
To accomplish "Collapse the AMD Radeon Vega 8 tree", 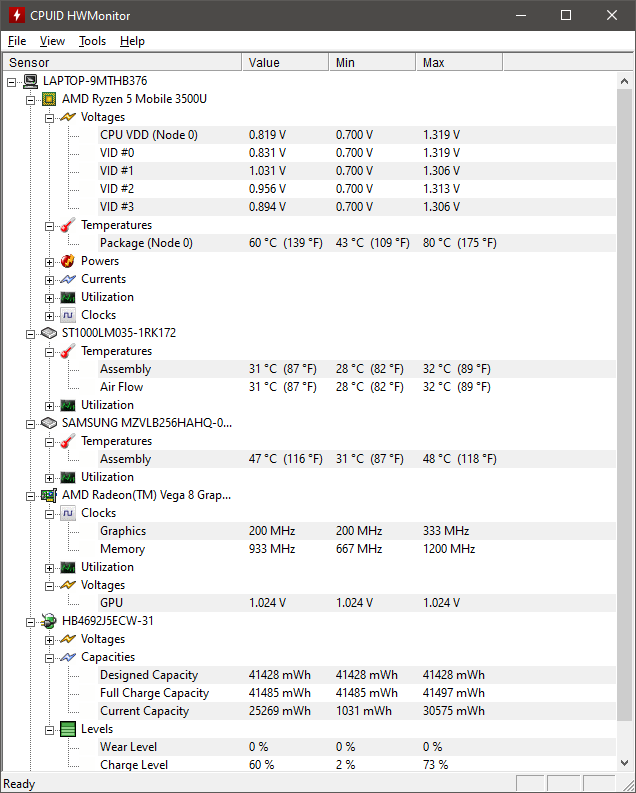I will (30, 496).
